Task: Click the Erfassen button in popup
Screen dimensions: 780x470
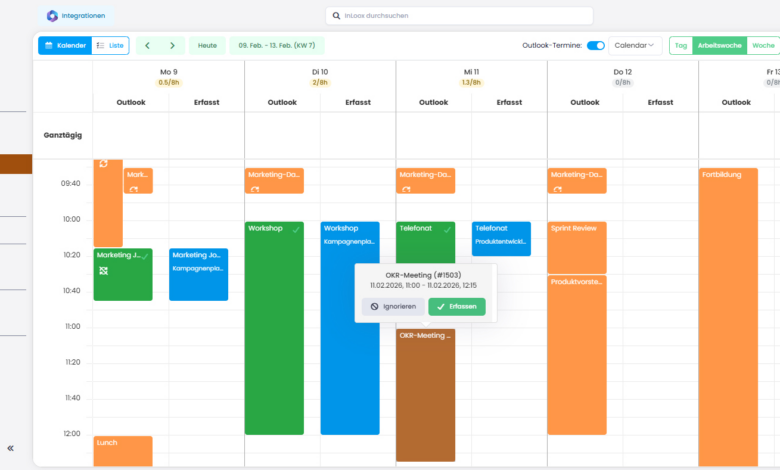Action: 457,306
